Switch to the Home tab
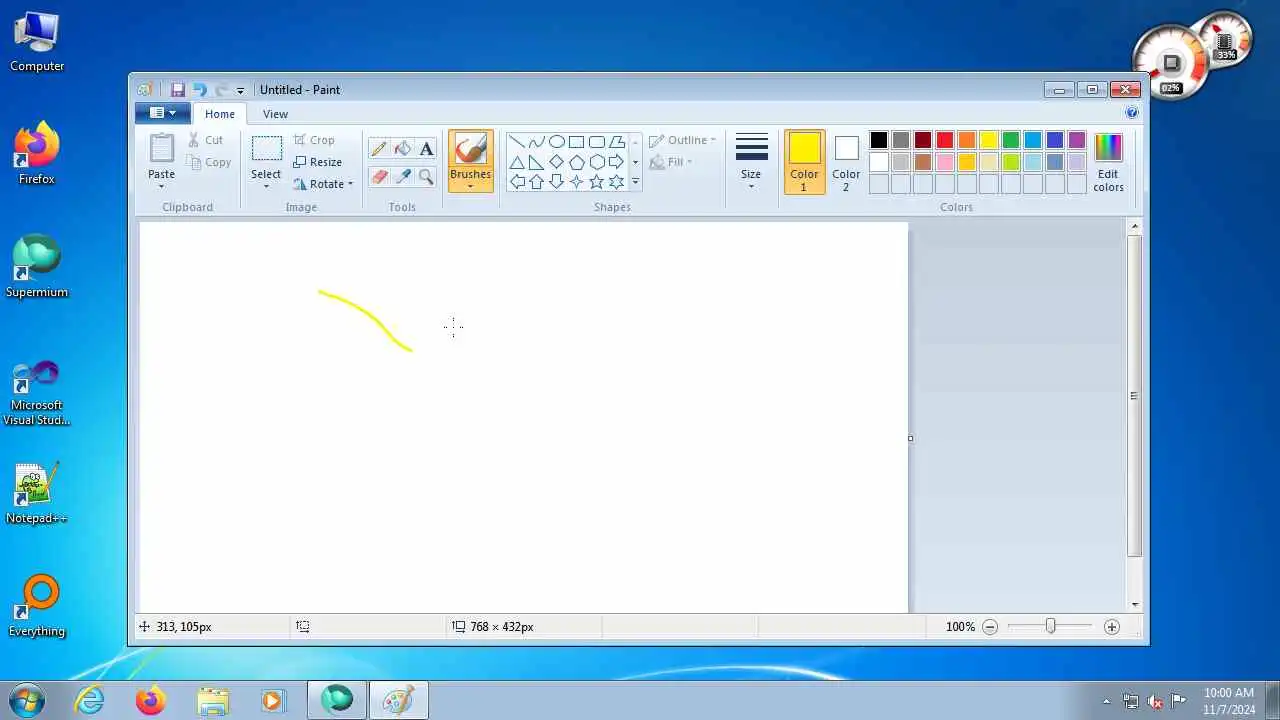The height and width of the screenshot is (720, 1280). coord(220,114)
